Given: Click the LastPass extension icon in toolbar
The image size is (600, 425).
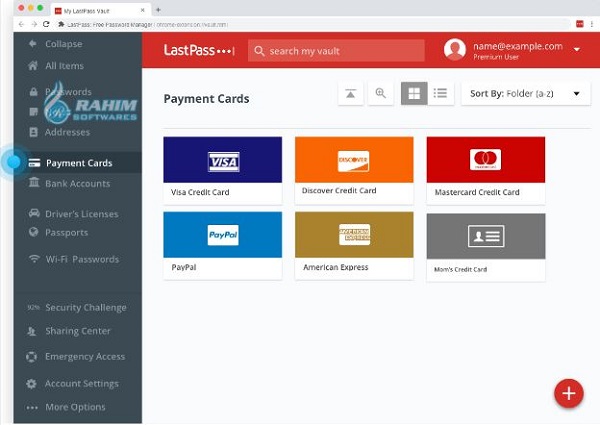Looking at the screenshot, I should 580,24.
